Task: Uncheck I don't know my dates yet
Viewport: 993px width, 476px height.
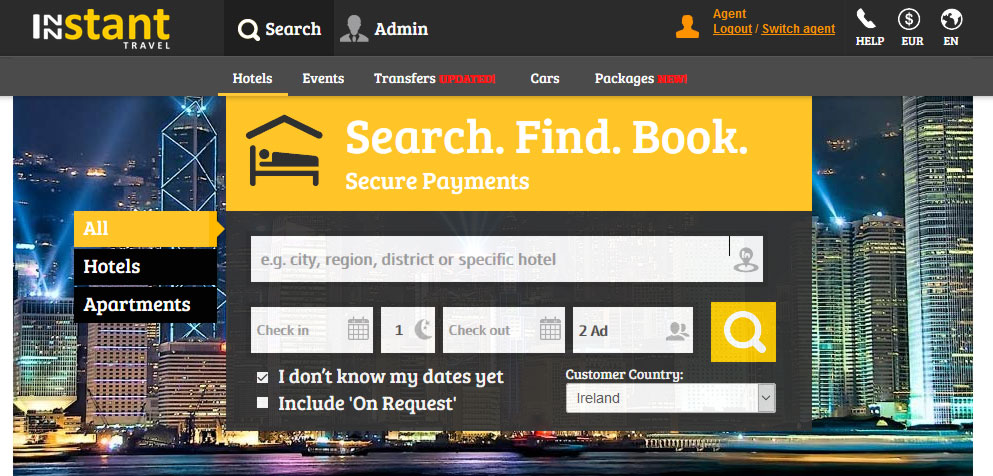Action: click(x=262, y=378)
